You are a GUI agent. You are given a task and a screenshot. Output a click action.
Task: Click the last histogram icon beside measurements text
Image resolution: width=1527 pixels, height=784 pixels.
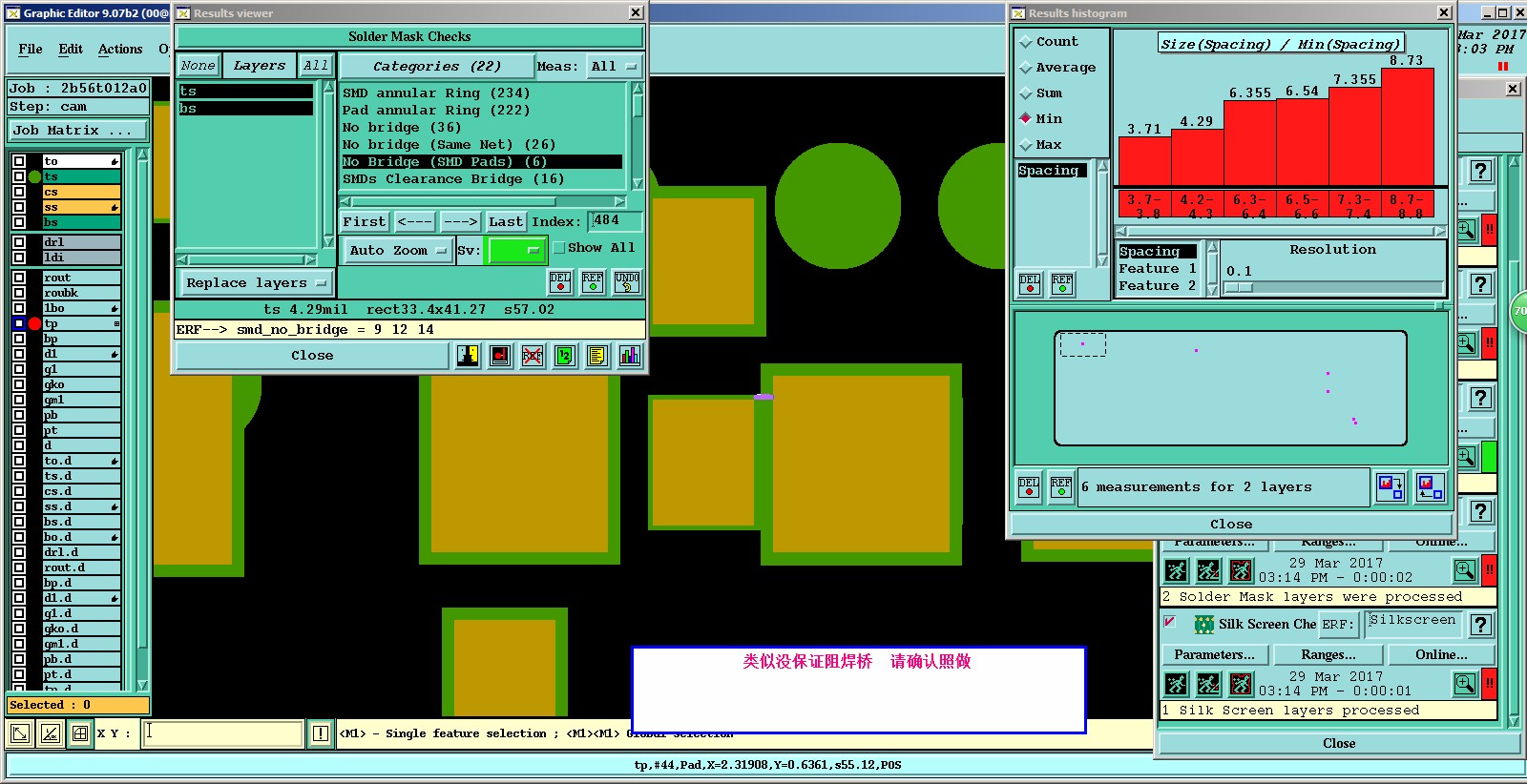click(1430, 487)
